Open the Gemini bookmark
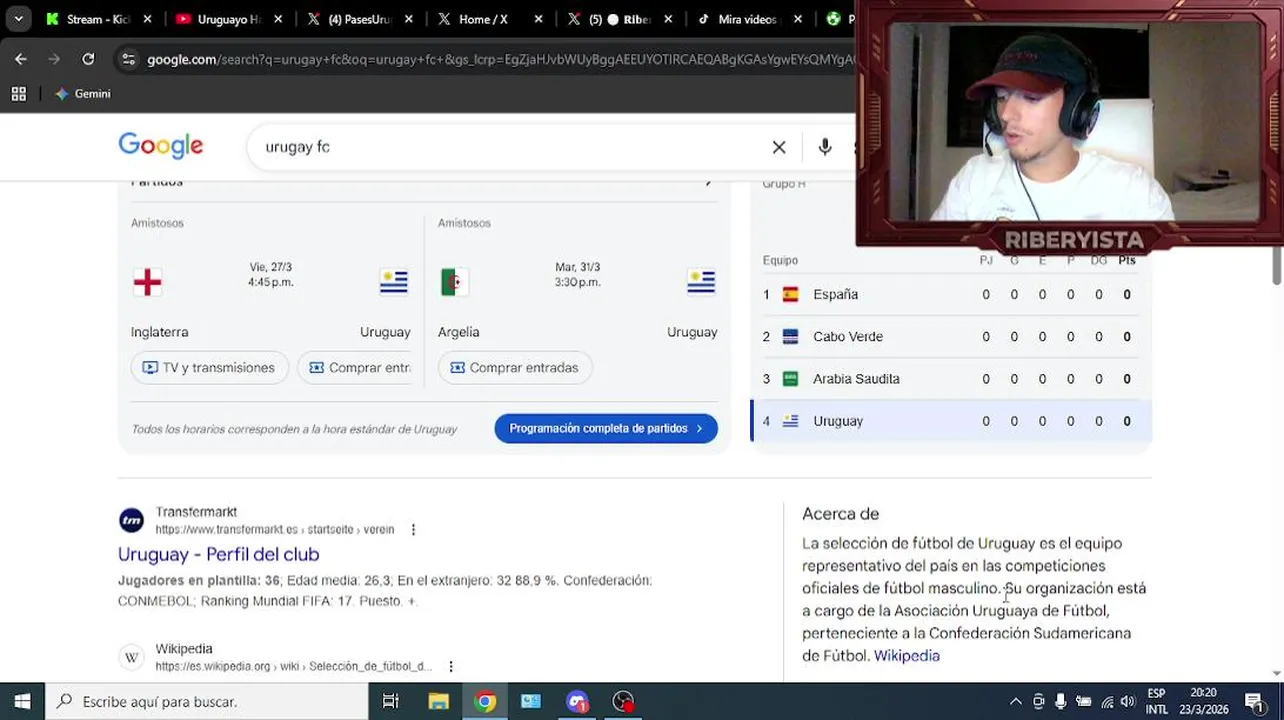 pyautogui.click(x=82, y=94)
